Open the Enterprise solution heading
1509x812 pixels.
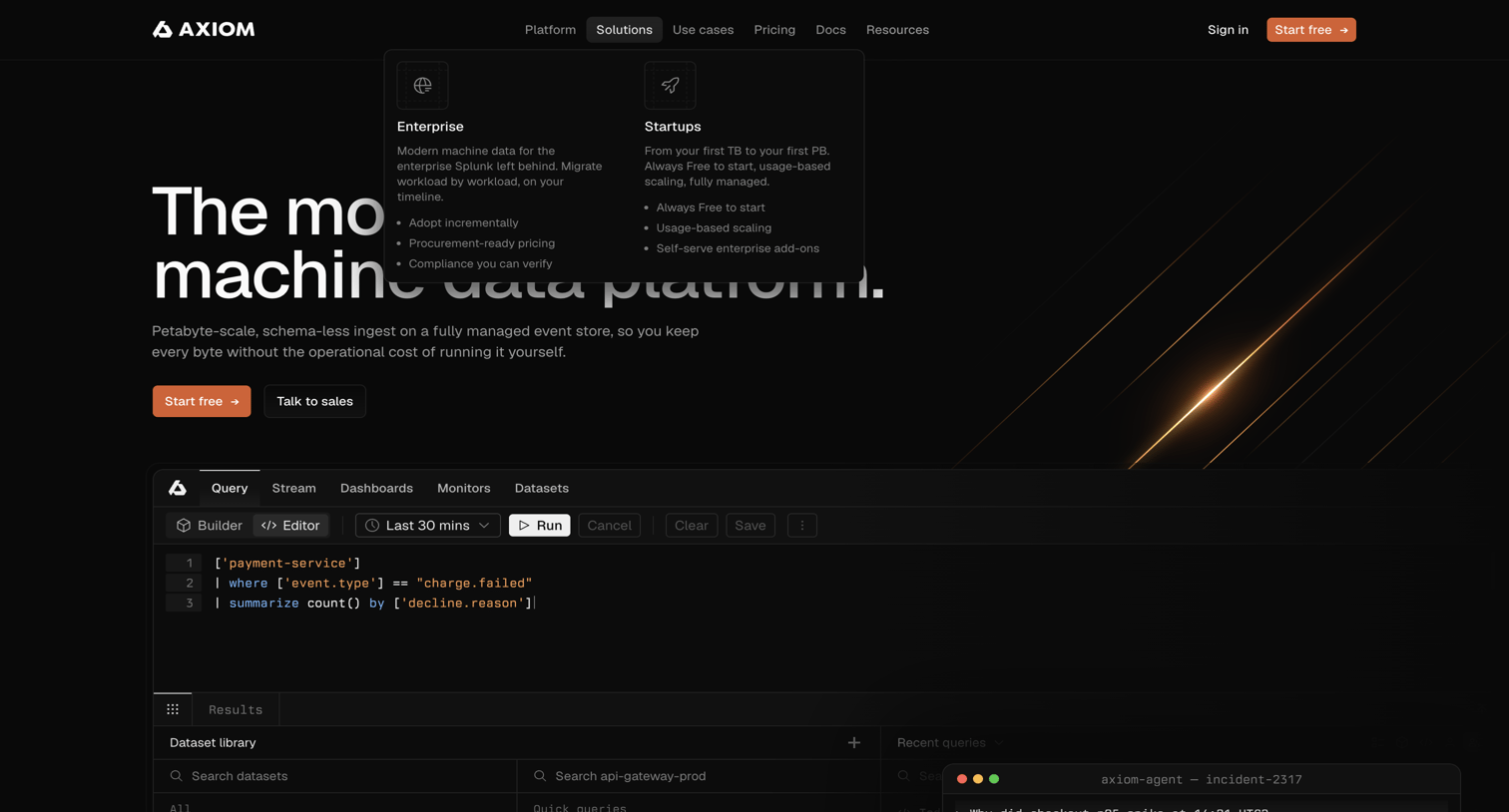430,127
